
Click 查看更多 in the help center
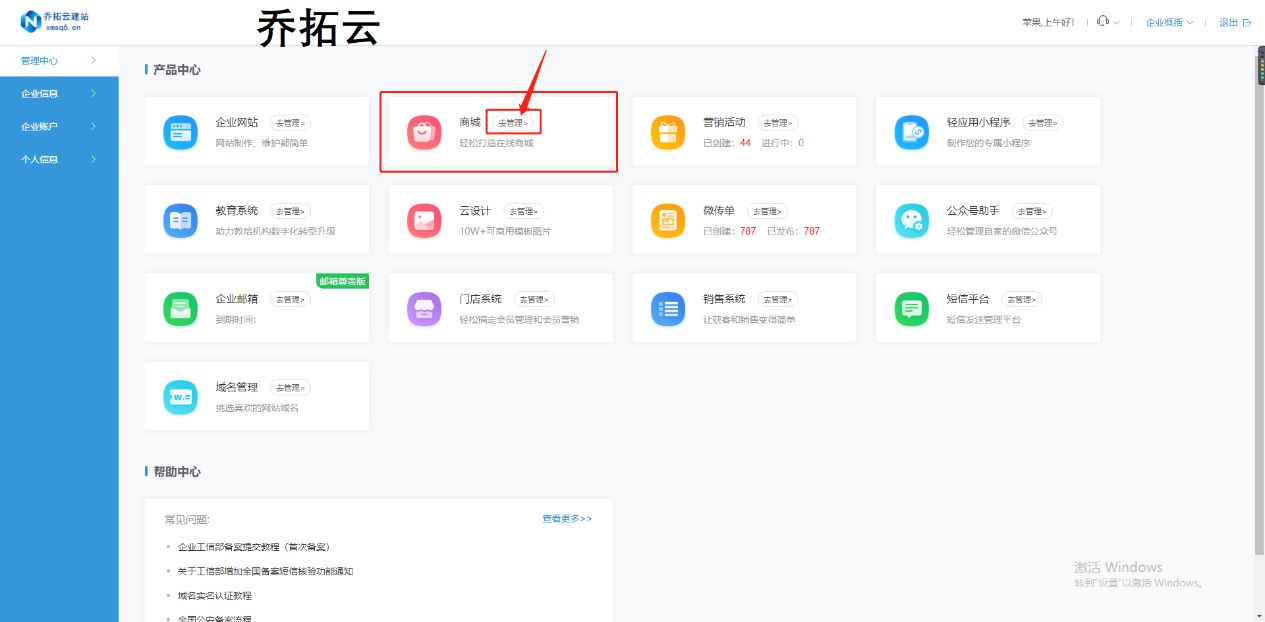(x=566, y=518)
